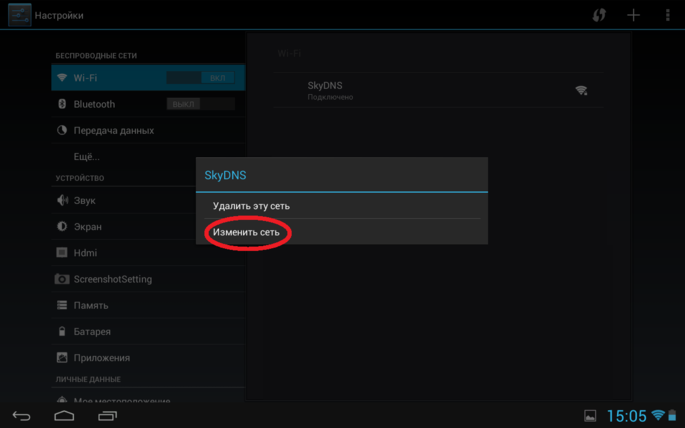Open Батарея battery settings
The height and width of the screenshot is (428, 685).
pos(148,331)
